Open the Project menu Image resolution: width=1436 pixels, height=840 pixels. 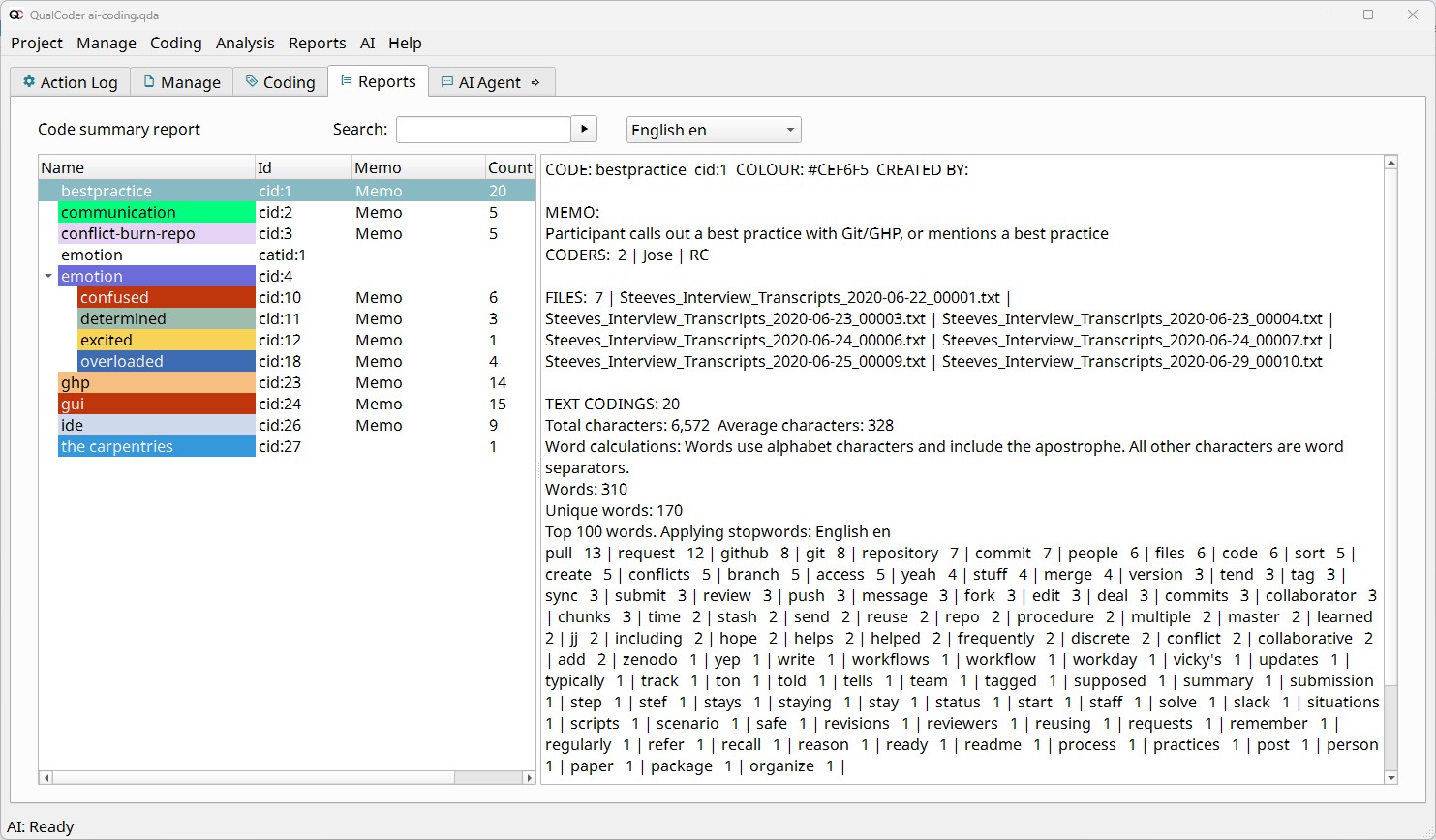pos(37,43)
